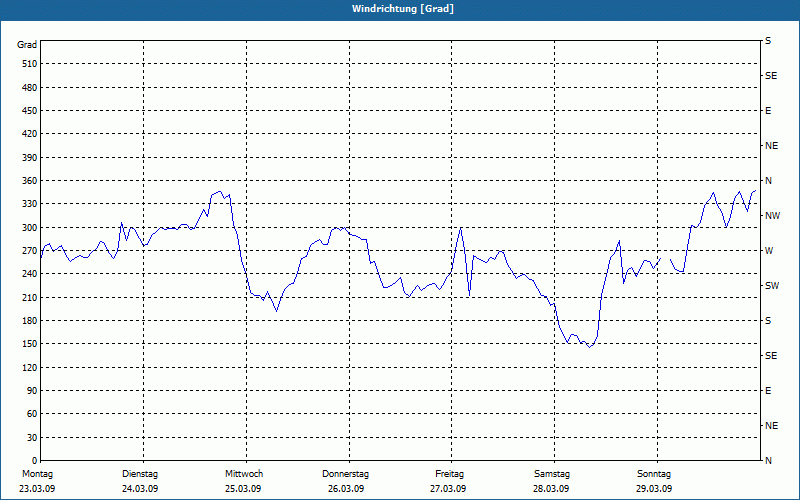Image resolution: width=800 pixels, height=500 pixels.
Task: Click the date 23.03.09
Action: pos(37,489)
